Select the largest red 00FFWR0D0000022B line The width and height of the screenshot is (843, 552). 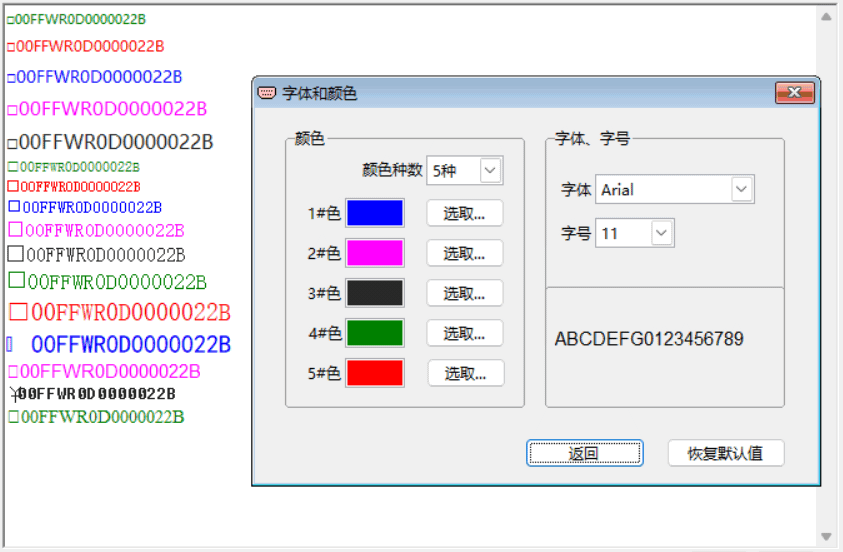(120, 312)
